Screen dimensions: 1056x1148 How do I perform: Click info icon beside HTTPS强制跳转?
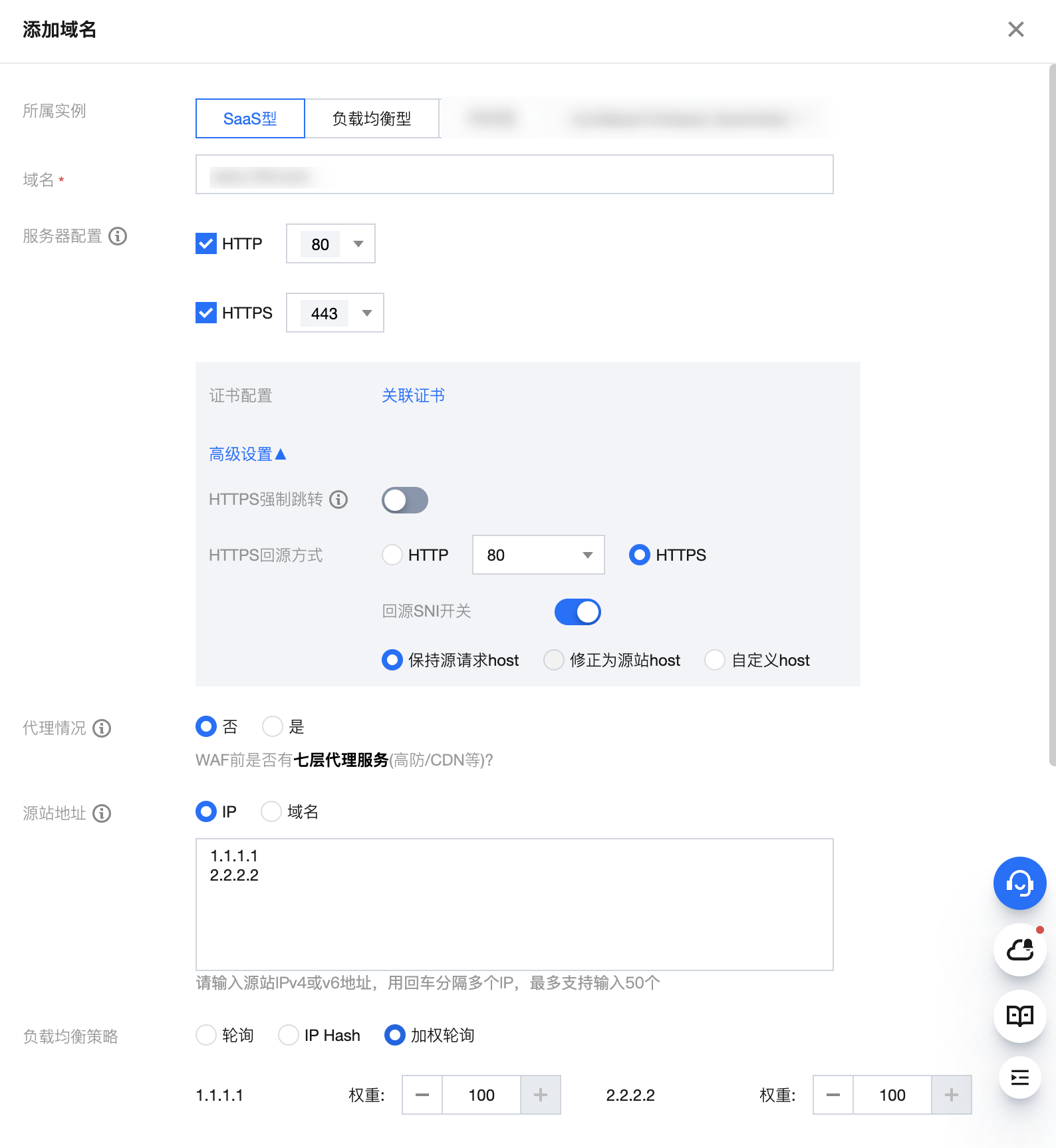pos(338,500)
